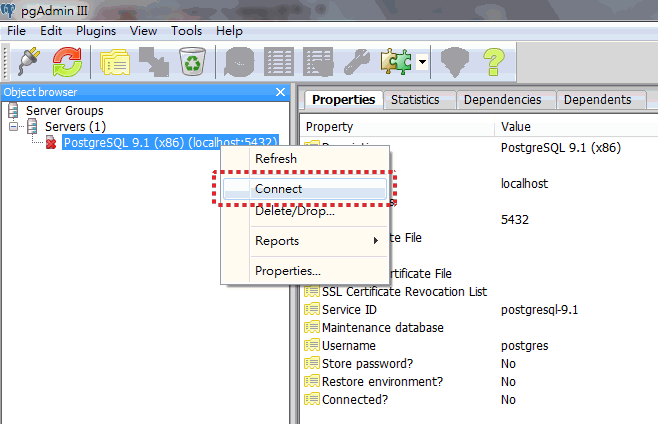Click No value for Connected? row
This screenshot has height=424, width=658.
508,400
